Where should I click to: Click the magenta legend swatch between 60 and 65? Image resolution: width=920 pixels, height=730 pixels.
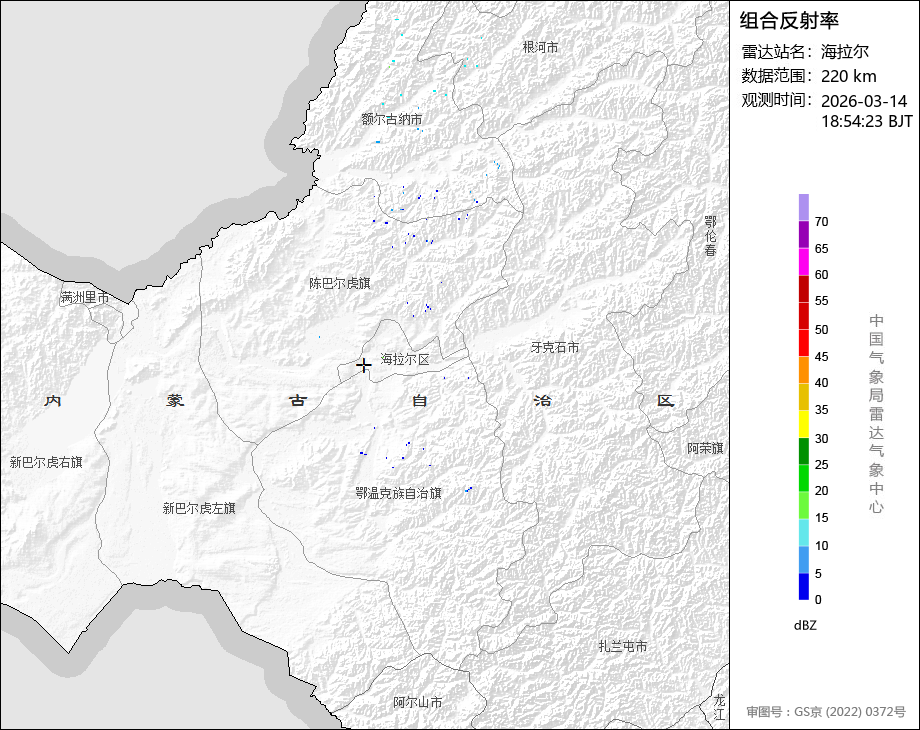(804, 262)
